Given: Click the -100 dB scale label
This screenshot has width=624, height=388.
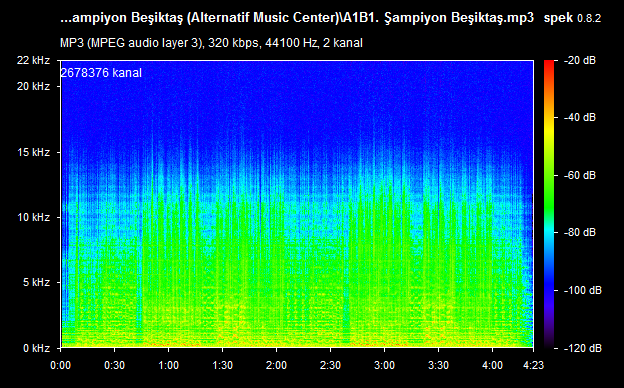Looking at the screenshot, I should click(583, 290).
